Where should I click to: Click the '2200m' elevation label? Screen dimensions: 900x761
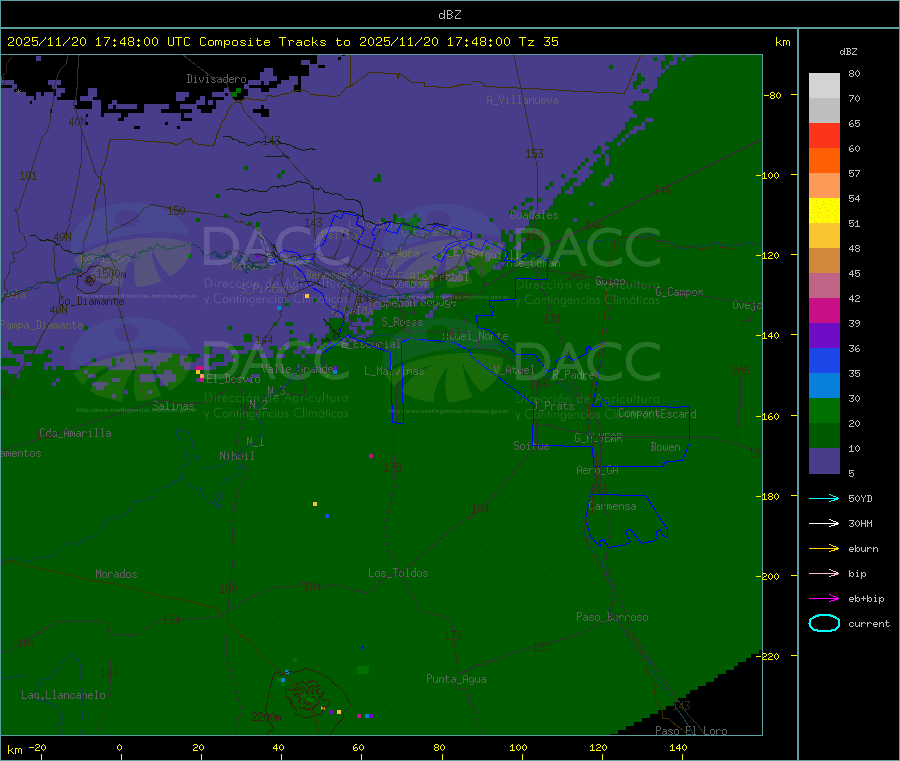(266, 717)
